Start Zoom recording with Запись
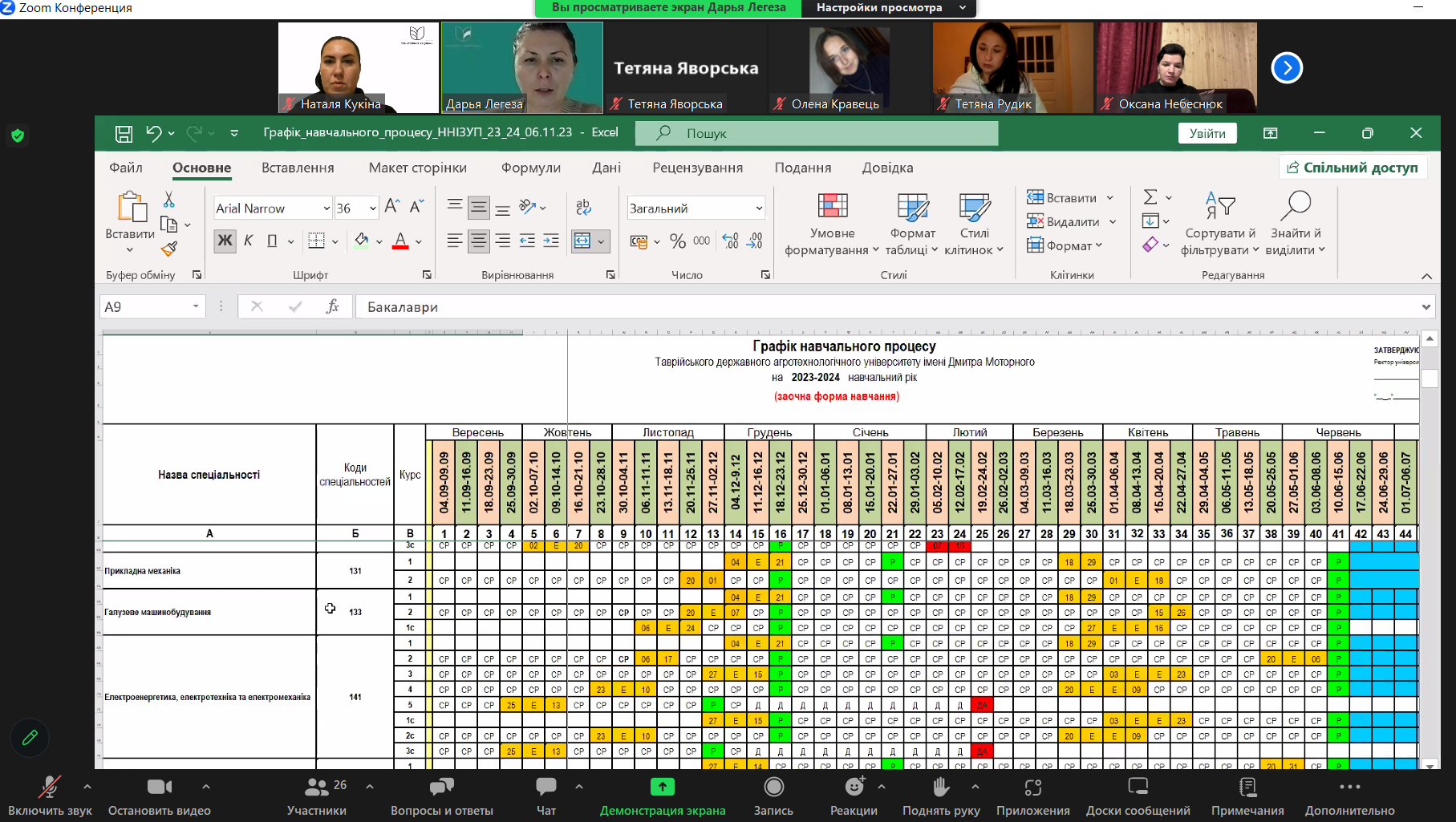Image resolution: width=1456 pixels, height=822 pixels. tap(773, 796)
